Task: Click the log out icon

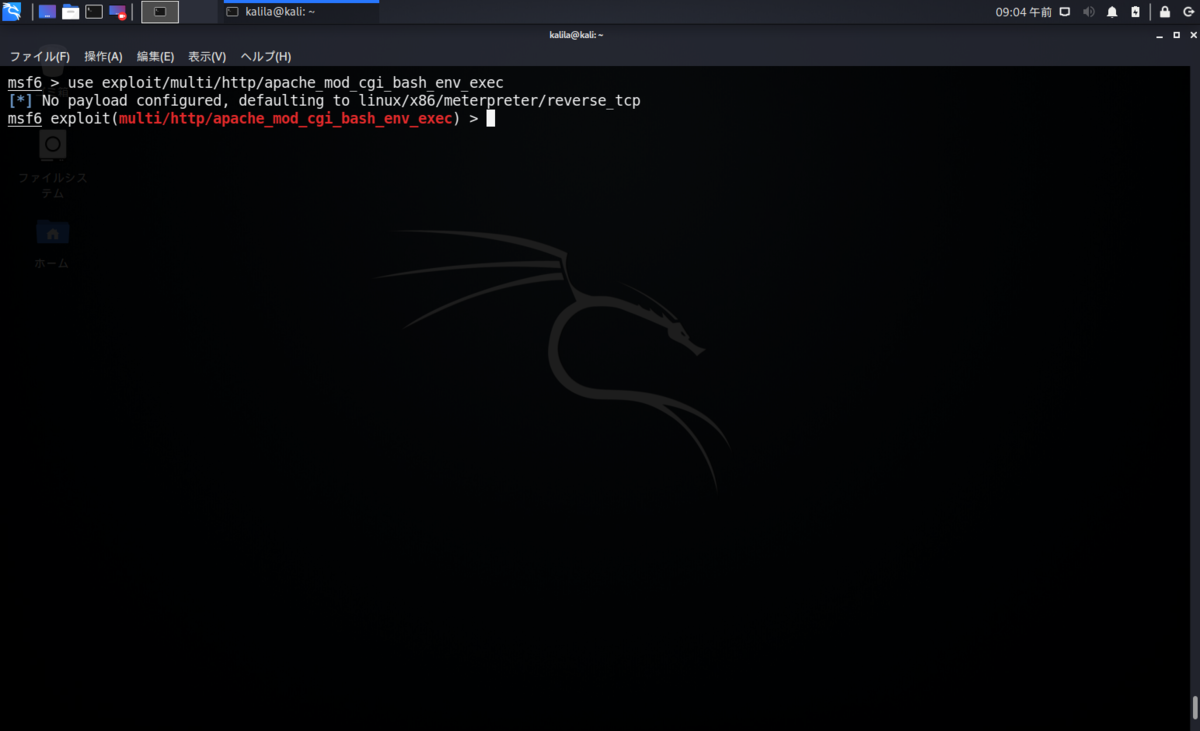Action: point(1188,12)
